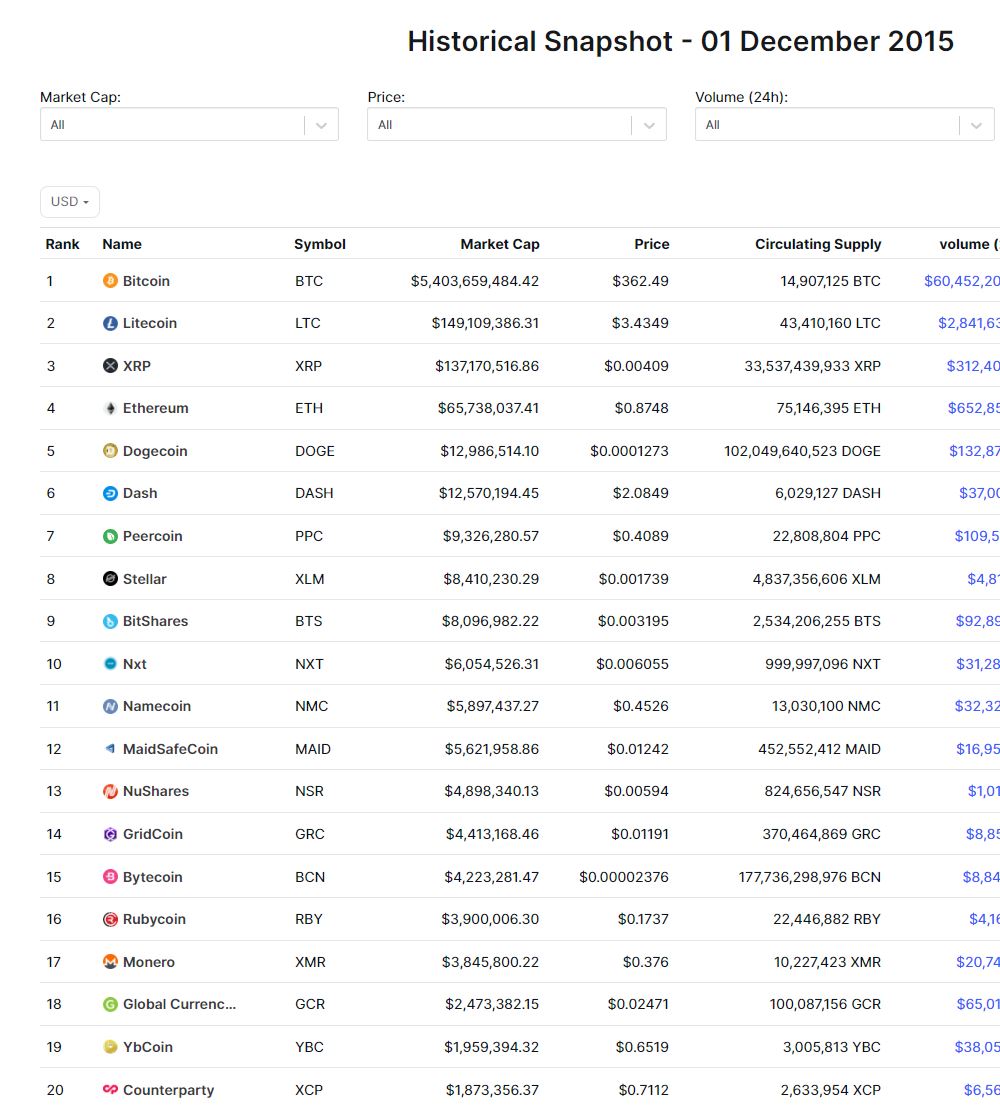Click the Peercoin coin logo icon
This screenshot has height=1108, width=1000.
[x=110, y=536]
